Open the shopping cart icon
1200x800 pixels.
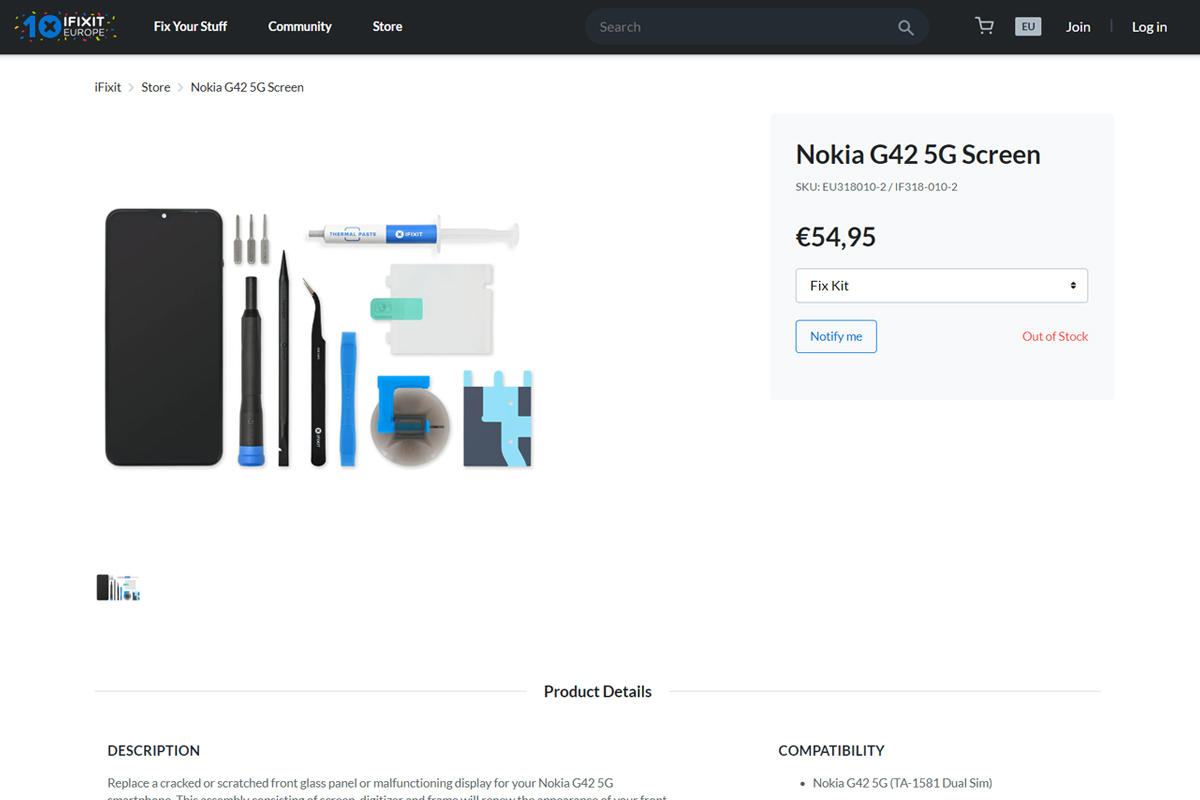tap(985, 27)
